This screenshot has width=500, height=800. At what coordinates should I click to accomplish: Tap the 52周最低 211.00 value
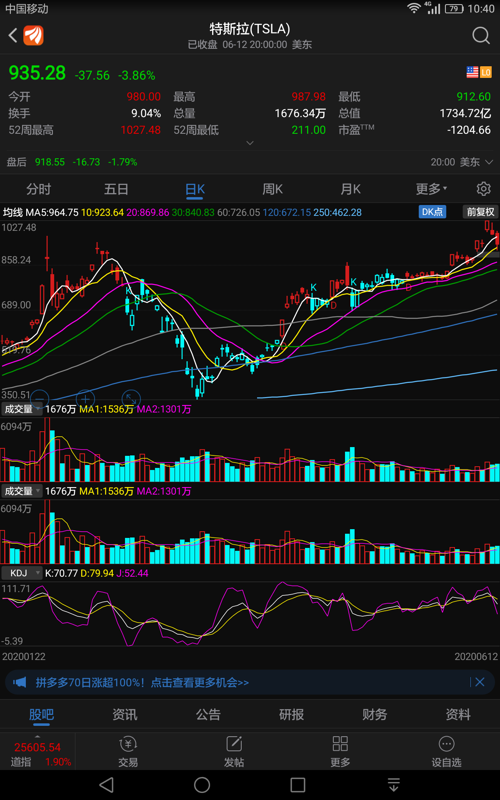[309, 130]
